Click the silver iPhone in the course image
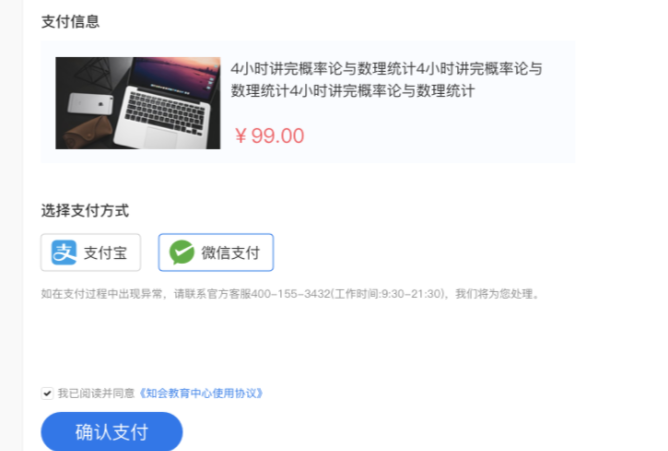668x451 pixels. coord(90,105)
